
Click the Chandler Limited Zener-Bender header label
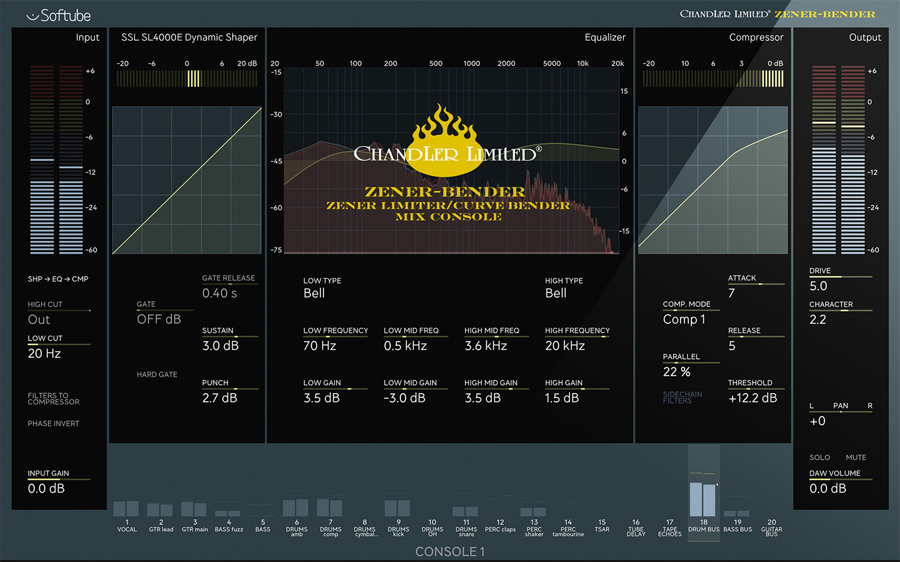coord(777,14)
